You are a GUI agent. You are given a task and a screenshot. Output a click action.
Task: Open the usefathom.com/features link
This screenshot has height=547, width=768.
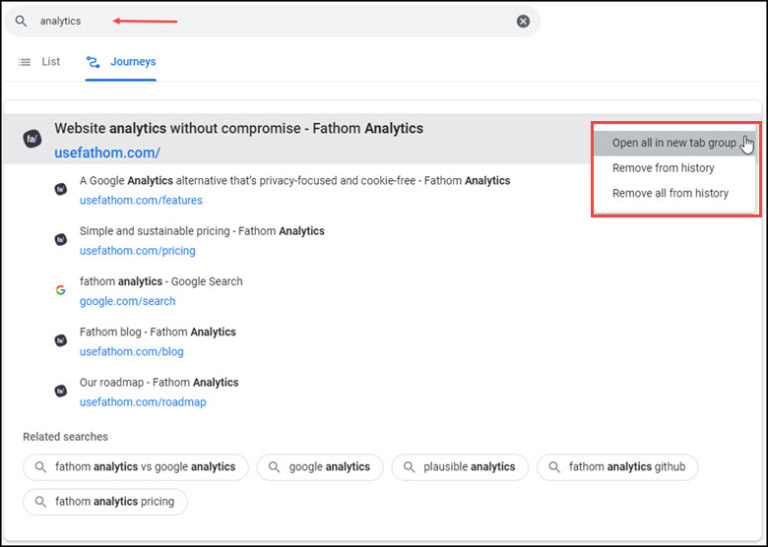tap(141, 200)
